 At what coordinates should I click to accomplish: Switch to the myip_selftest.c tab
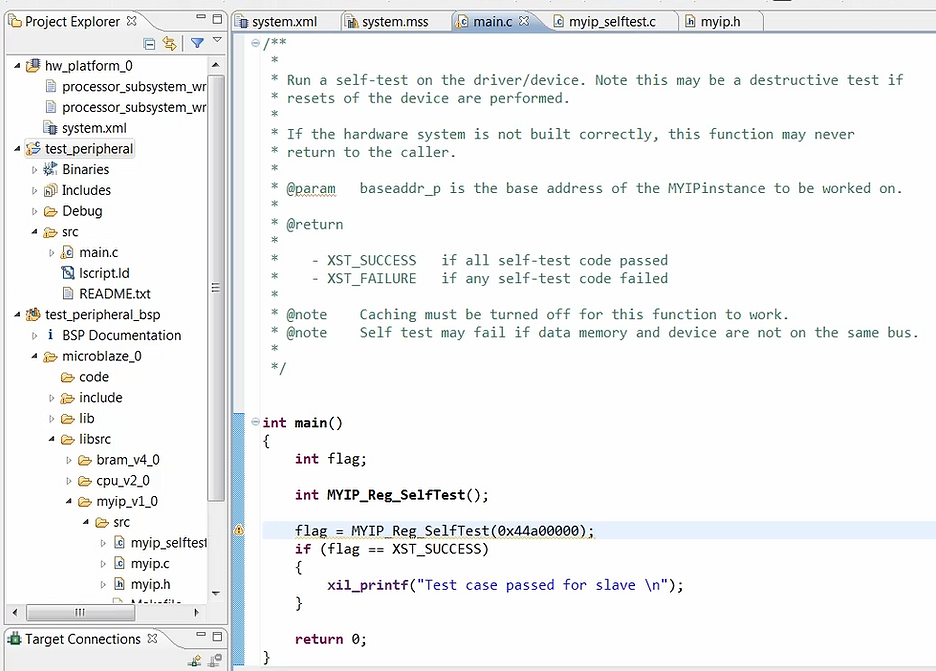coord(611,21)
